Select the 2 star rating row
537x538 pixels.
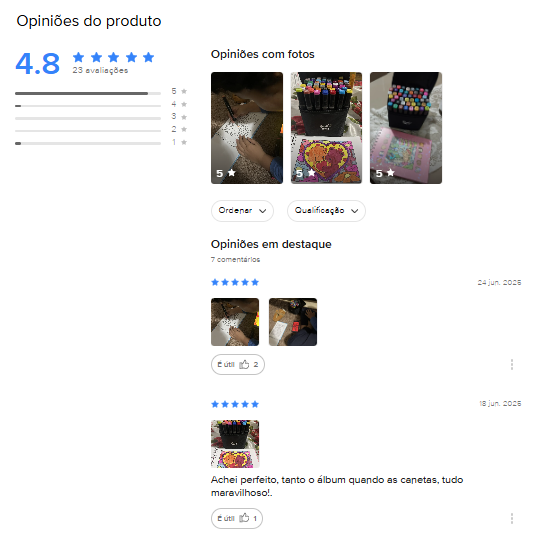pyautogui.click(x=101, y=130)
